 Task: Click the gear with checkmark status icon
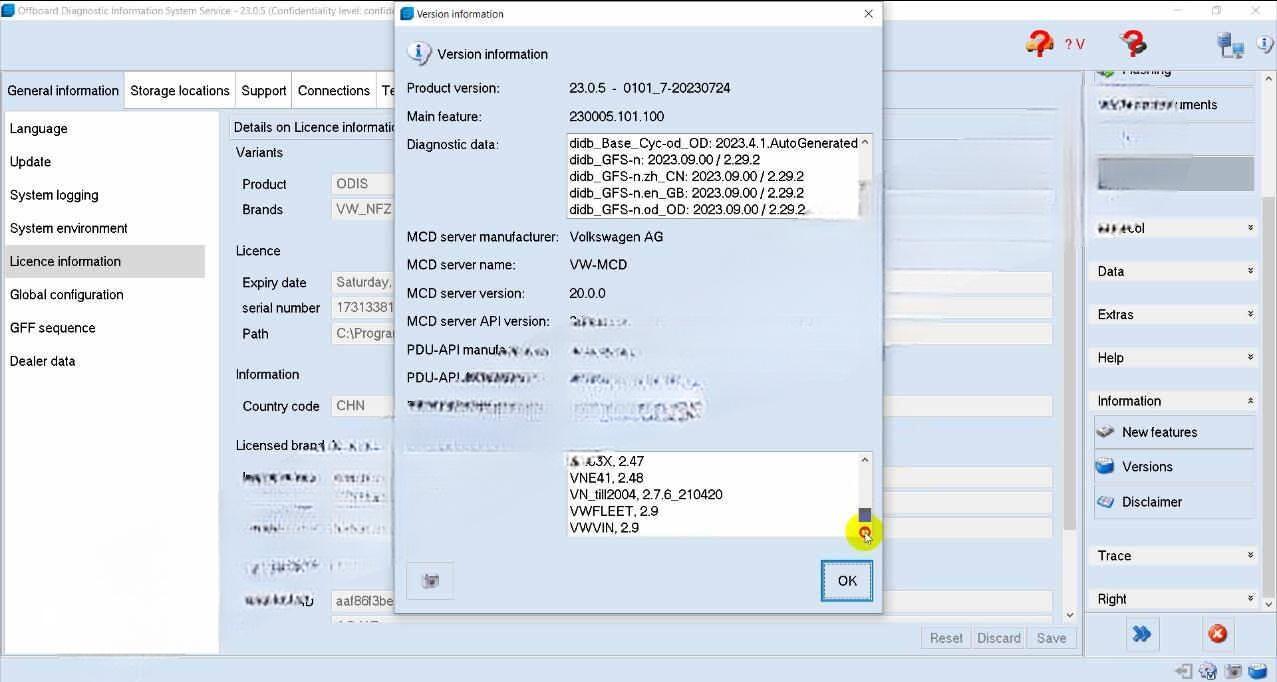(x=1208, y=672)
